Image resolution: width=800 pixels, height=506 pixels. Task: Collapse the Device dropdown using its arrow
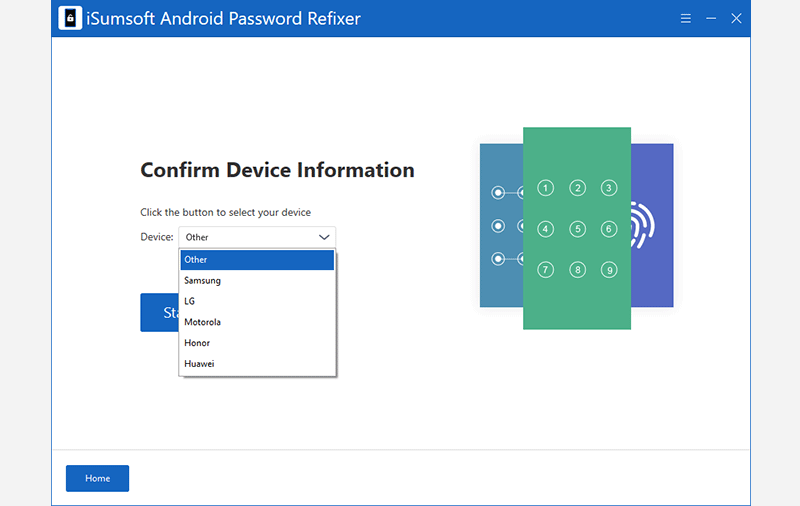(324, 237)
